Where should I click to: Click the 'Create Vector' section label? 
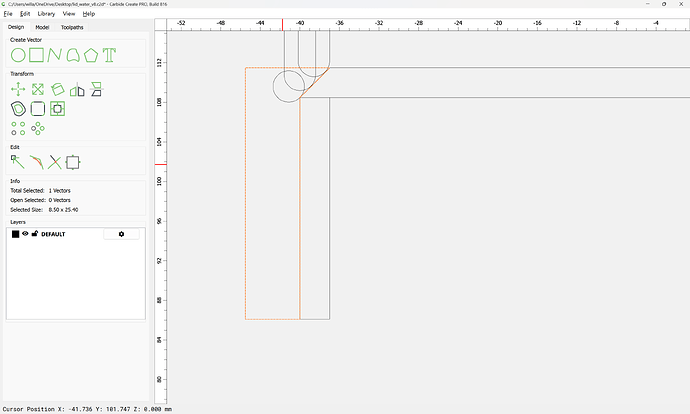coord(26,40)
